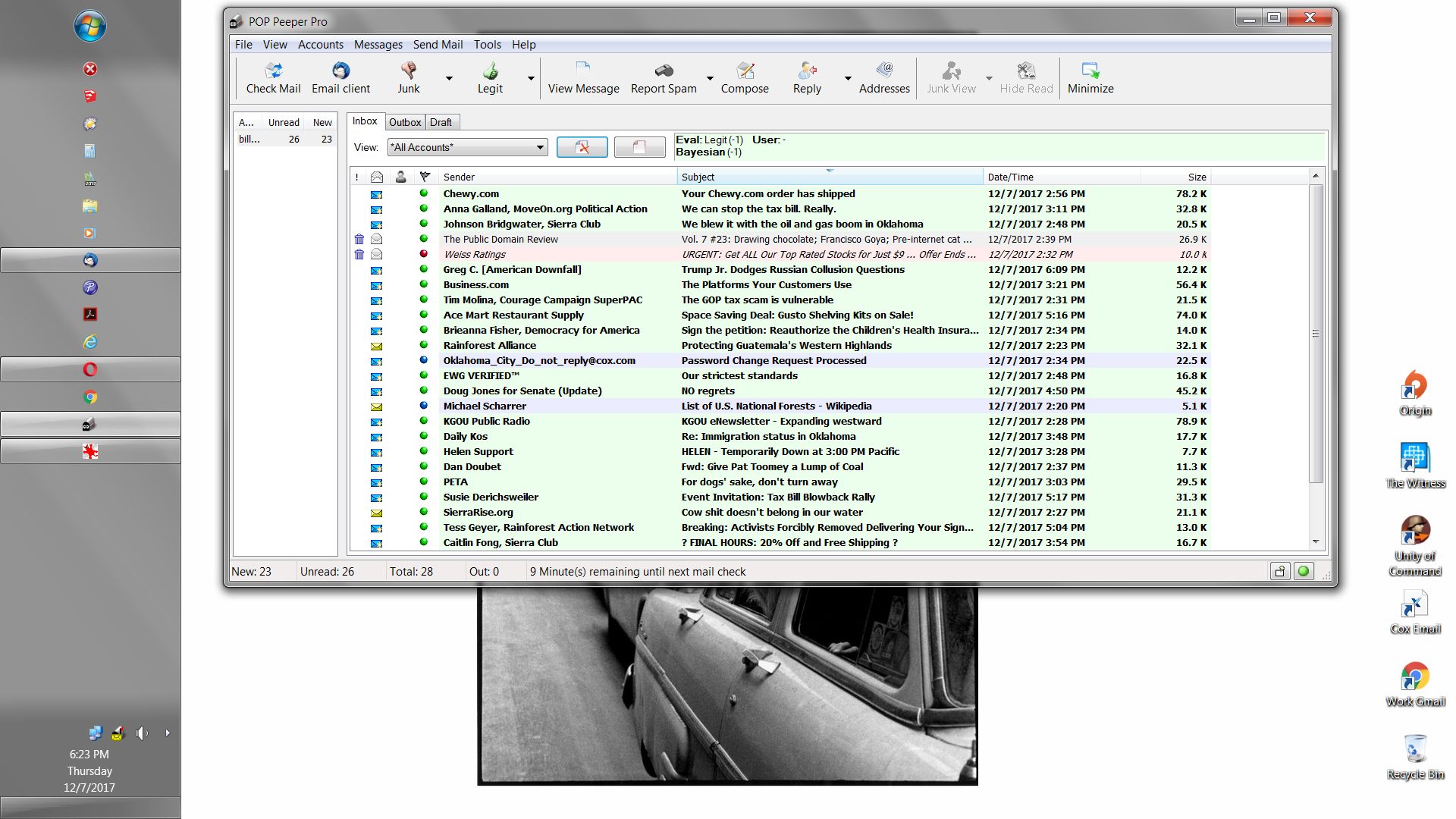
Task: Click the lock icon in the status bar
Action: pyautogui.click(x=1280, y=572)
